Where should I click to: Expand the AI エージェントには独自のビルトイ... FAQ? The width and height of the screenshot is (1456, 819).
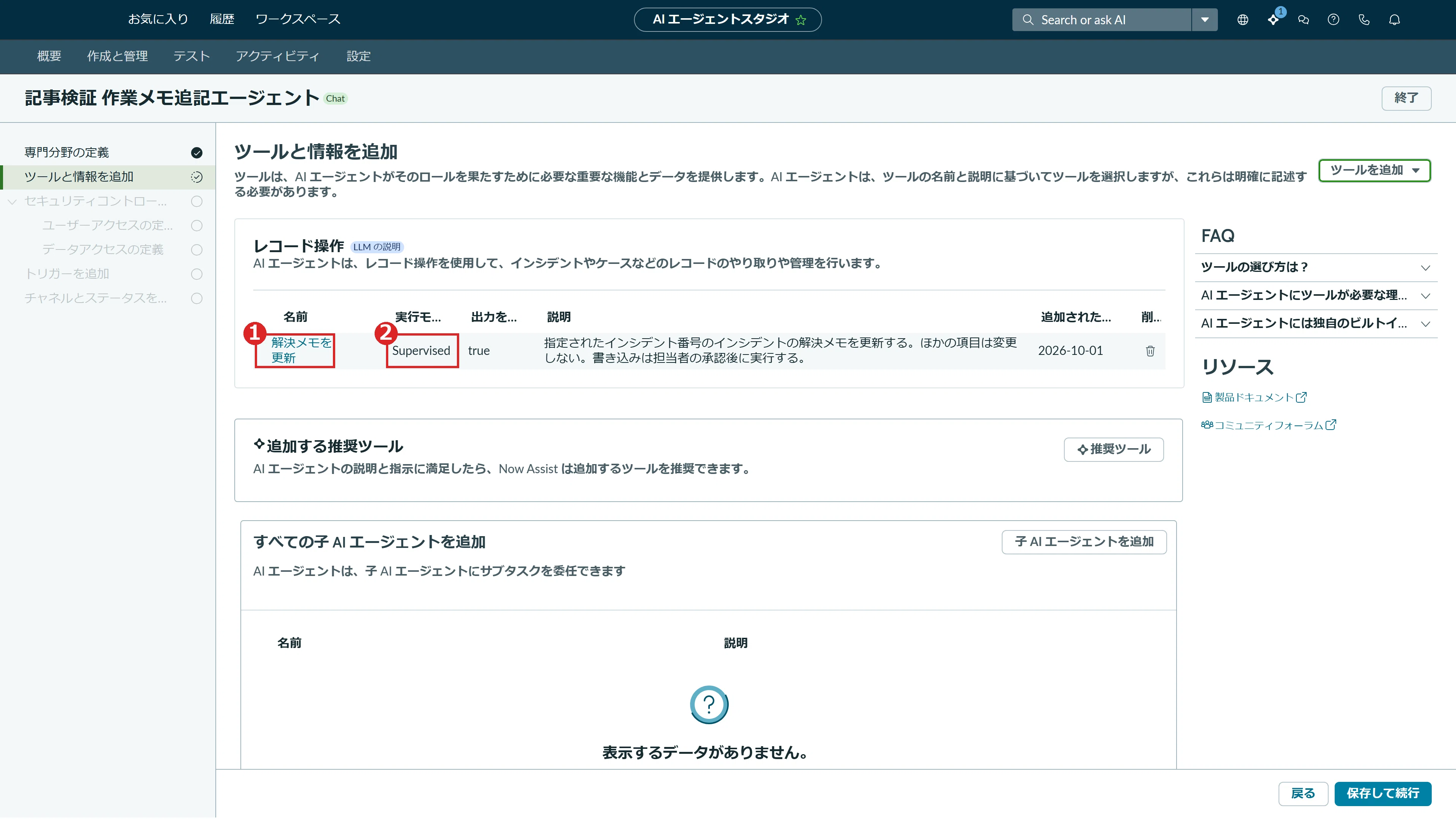coord(1315,323)
